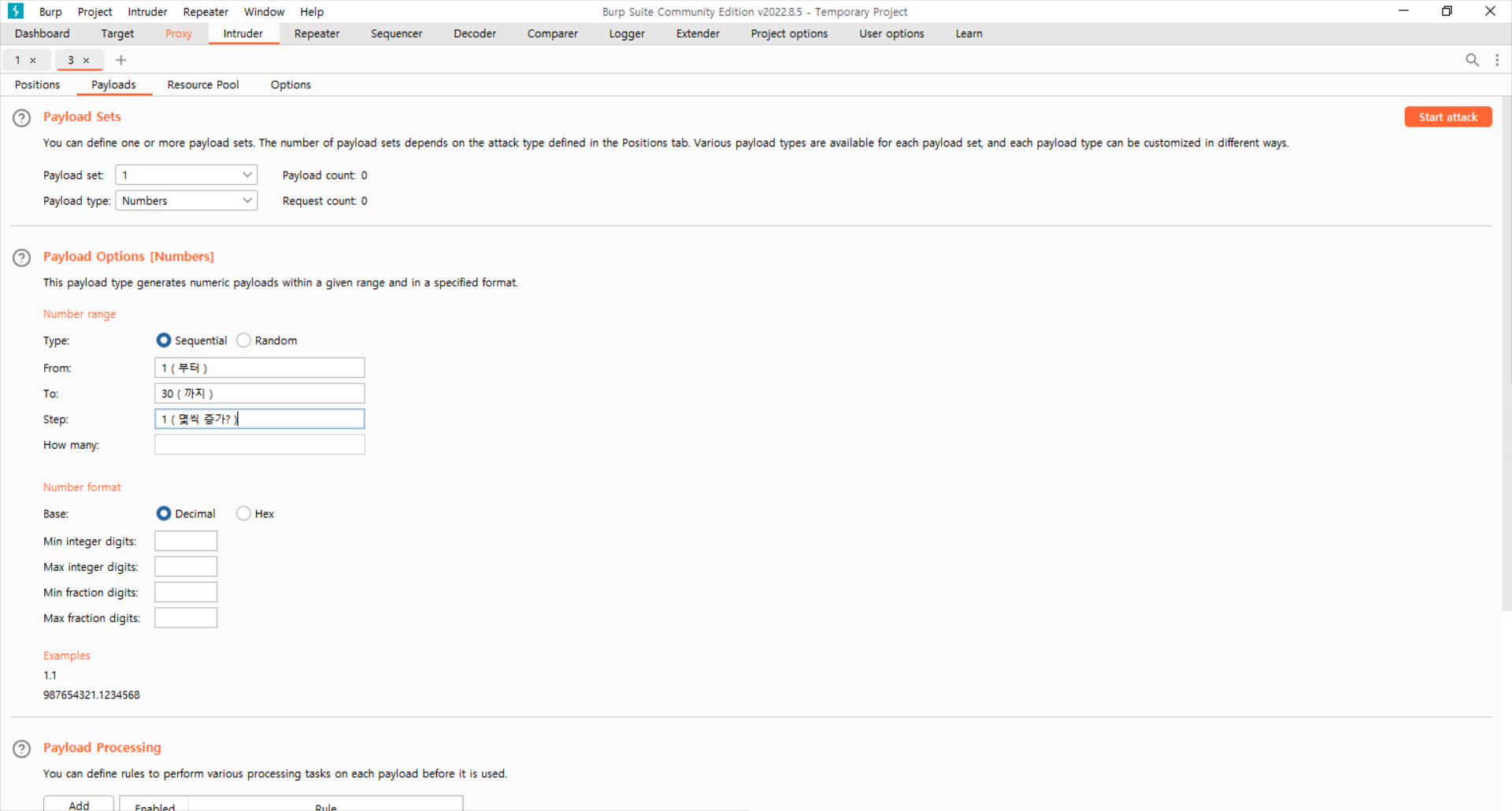Click the example value 987654321.1234568
Screen dimensions: 1512x811
(x=91, y=695)
